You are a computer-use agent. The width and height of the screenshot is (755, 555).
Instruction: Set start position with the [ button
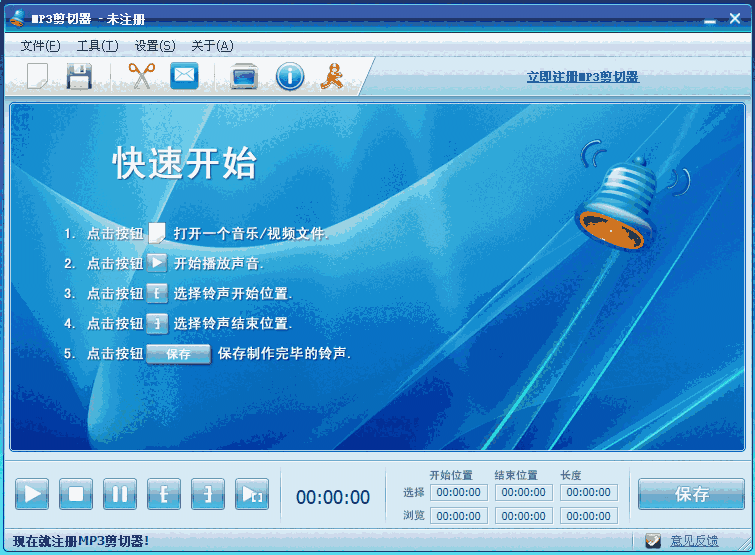[164, 494]
